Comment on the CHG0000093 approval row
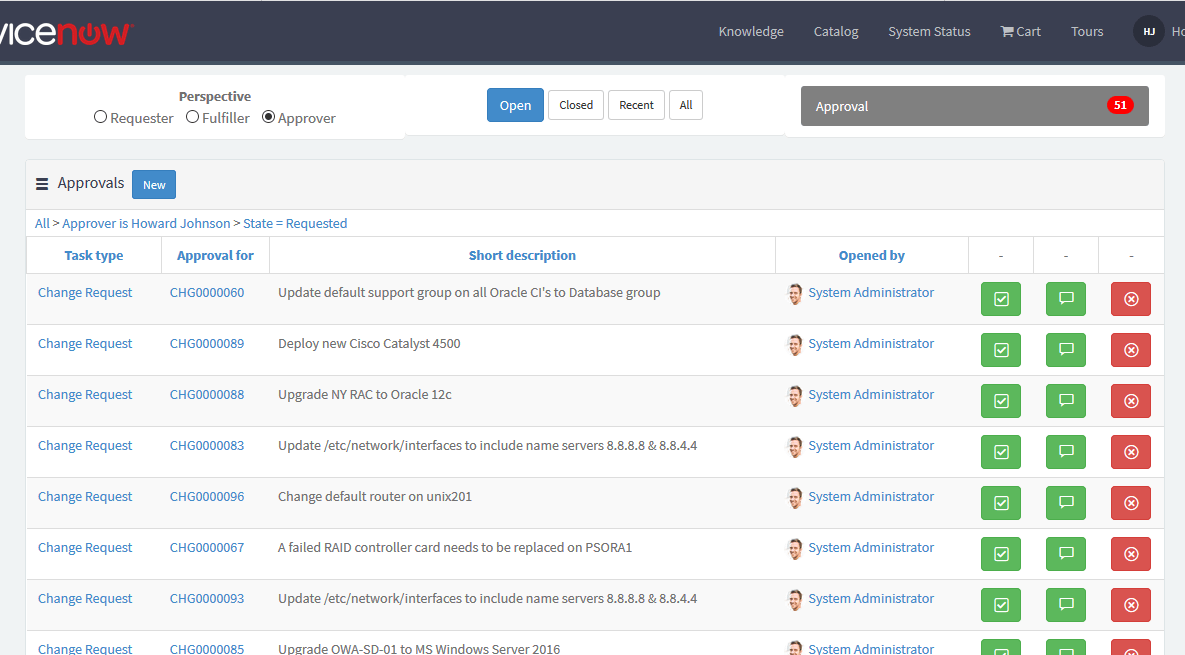 pos(1065,604)
